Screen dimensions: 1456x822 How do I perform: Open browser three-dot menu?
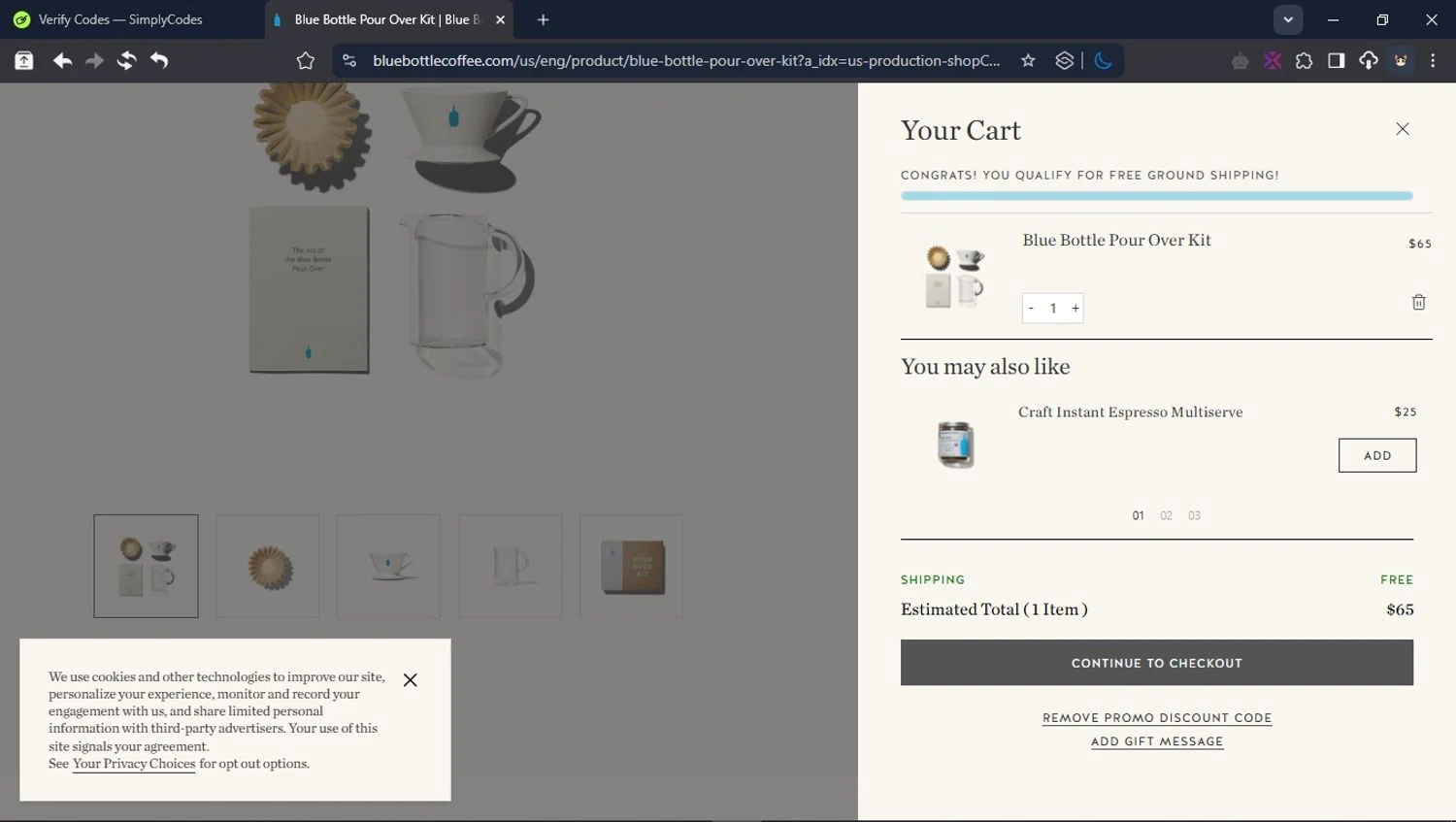(x=1433, y=60)
